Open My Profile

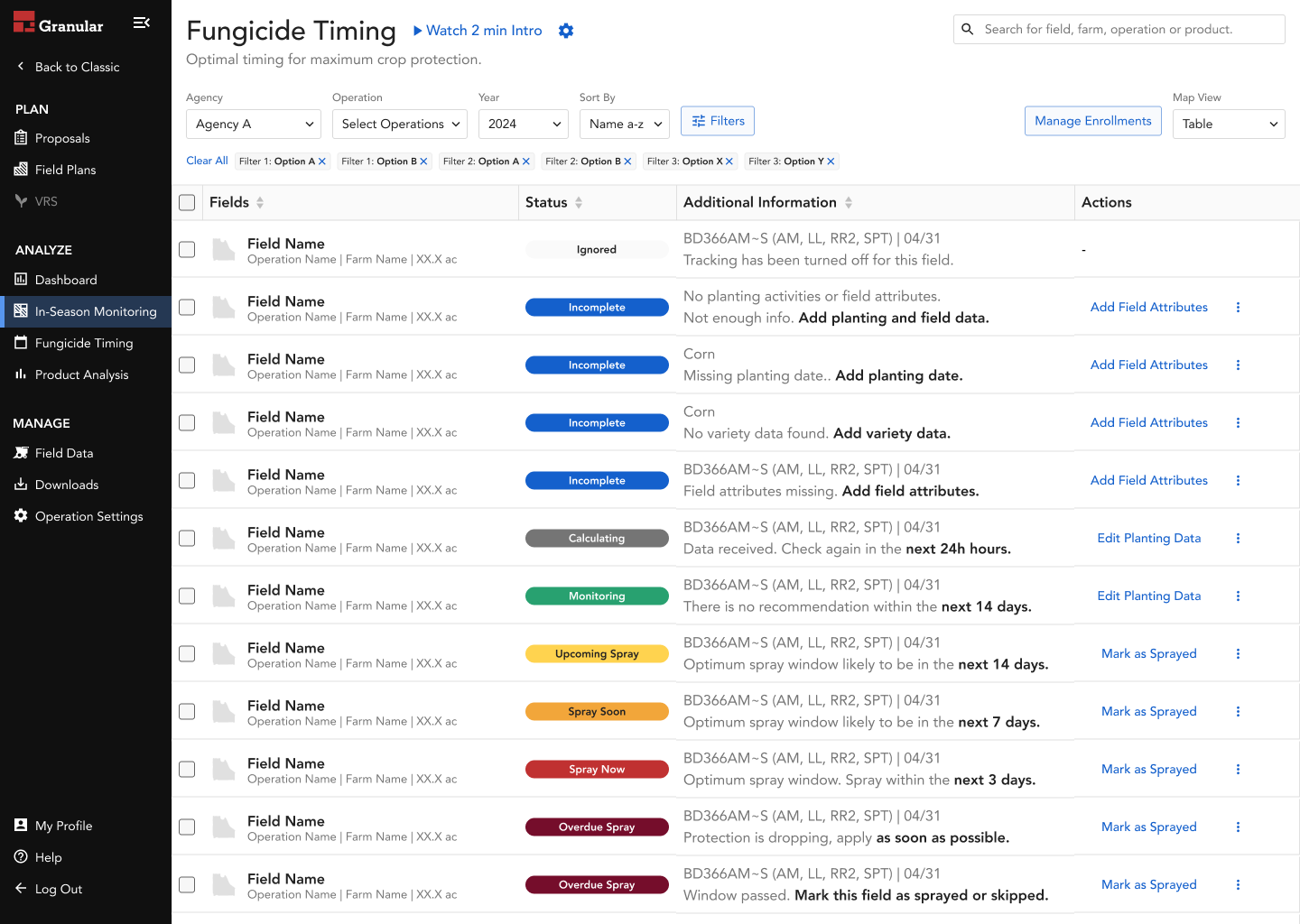pos(86,826)
